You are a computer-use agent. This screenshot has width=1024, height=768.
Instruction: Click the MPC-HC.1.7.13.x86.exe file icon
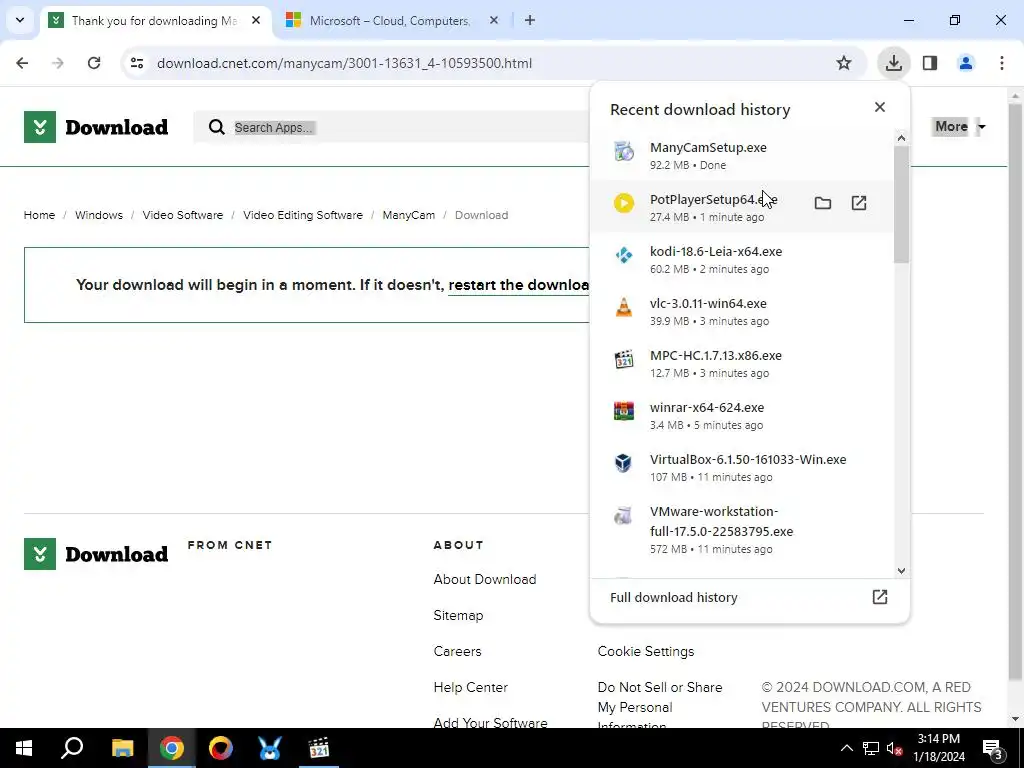point(624,359)
